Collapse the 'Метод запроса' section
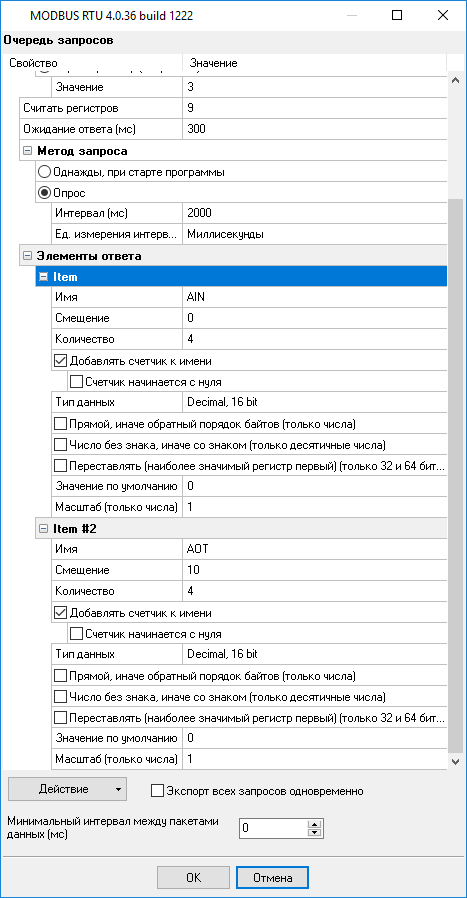This screenshot has height=898, width=467. click(x=27, y=151)
